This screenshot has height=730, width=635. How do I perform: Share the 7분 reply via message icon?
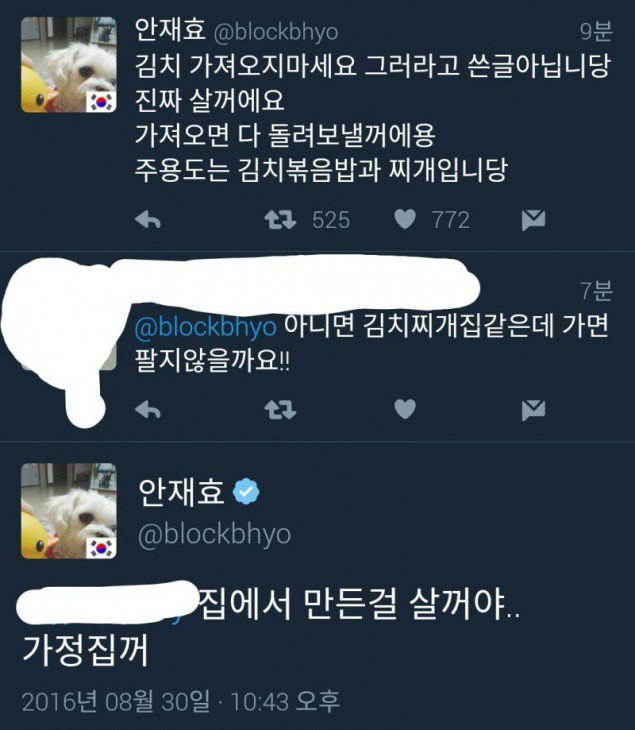click(x=533, y=410)
